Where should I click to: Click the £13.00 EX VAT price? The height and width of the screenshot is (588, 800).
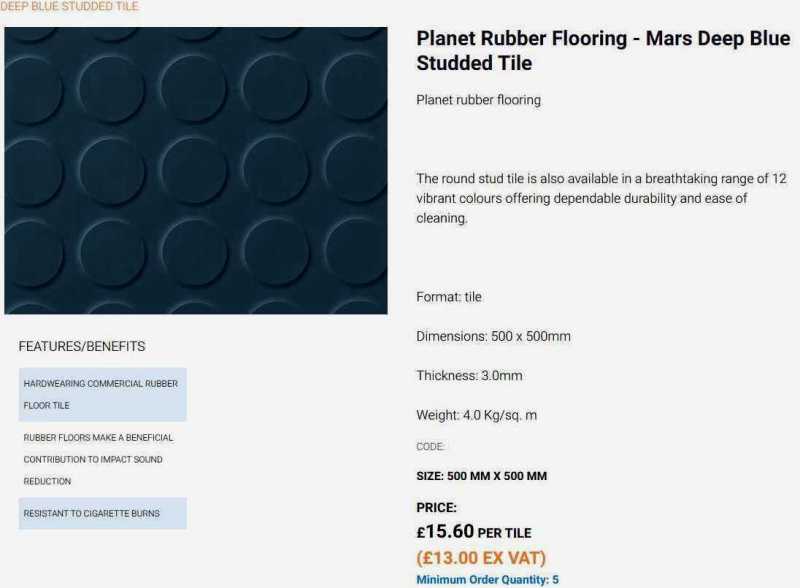(x=481, y=559)
